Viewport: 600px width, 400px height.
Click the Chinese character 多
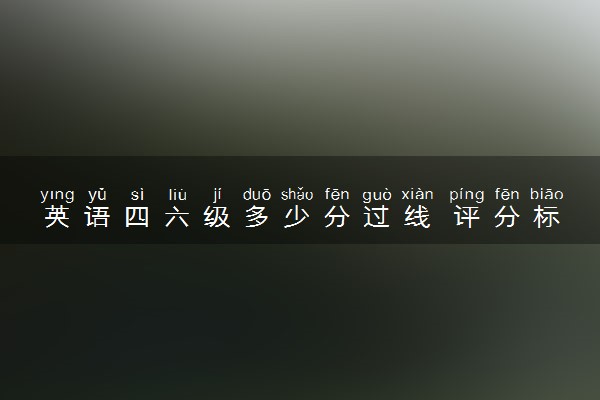tap(257, 217)
